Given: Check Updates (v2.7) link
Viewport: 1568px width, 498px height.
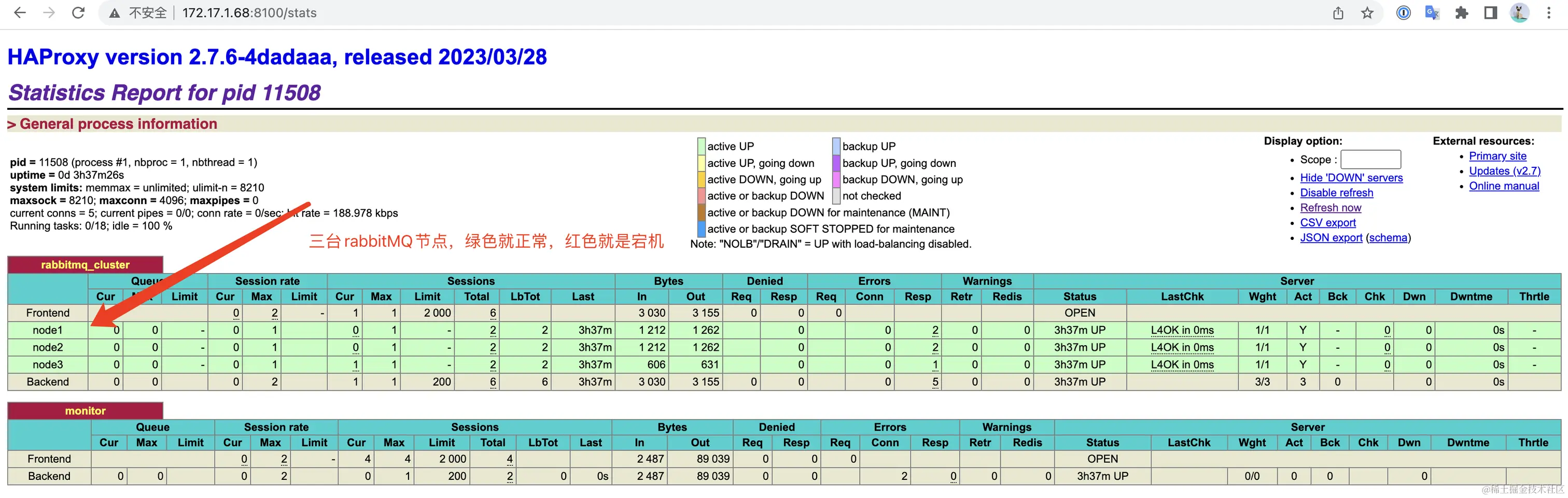Looking at the screenshot, I should tap(1505, 171).
